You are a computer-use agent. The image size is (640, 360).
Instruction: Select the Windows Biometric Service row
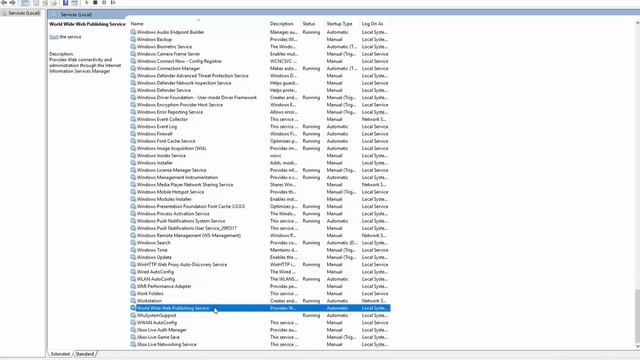(x=260, y=47)
